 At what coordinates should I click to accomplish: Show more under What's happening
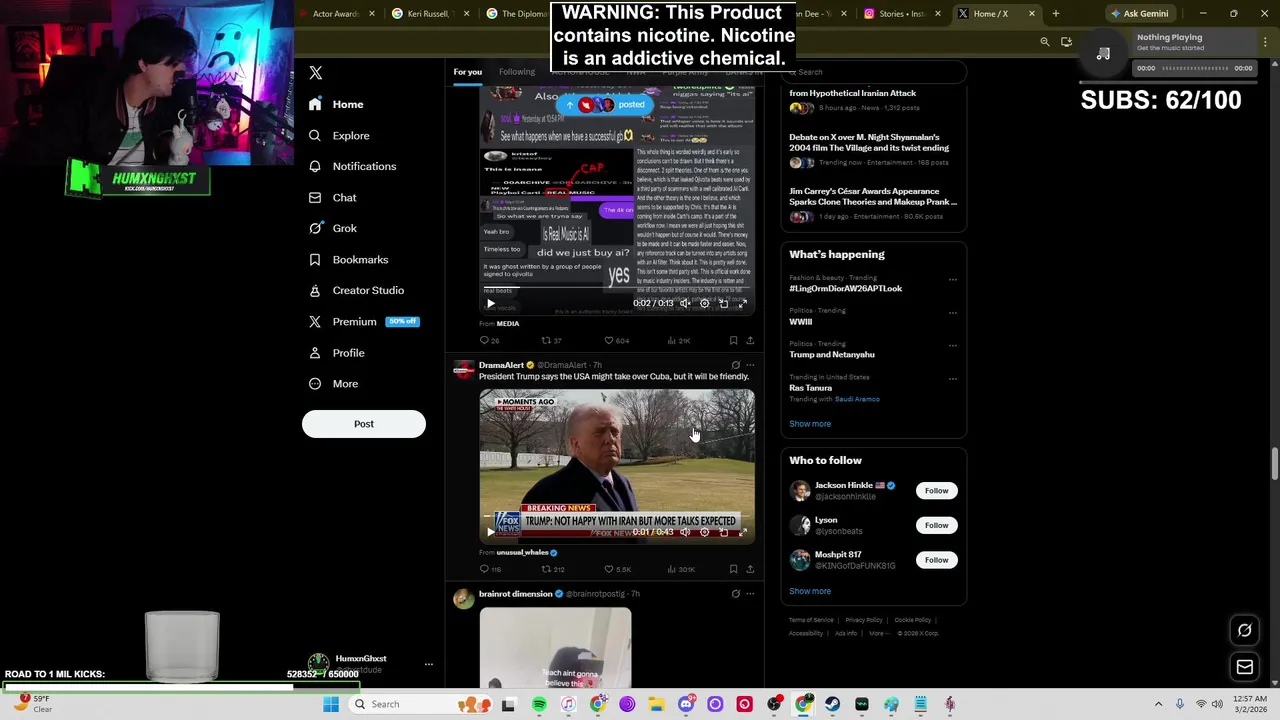810,424
